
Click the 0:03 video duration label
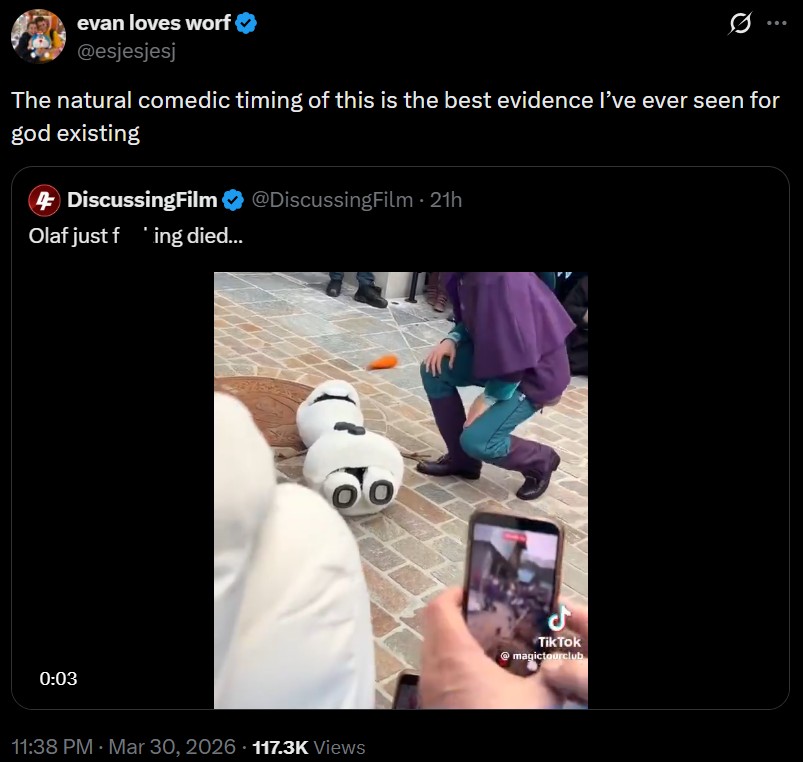tap(59, 679)
